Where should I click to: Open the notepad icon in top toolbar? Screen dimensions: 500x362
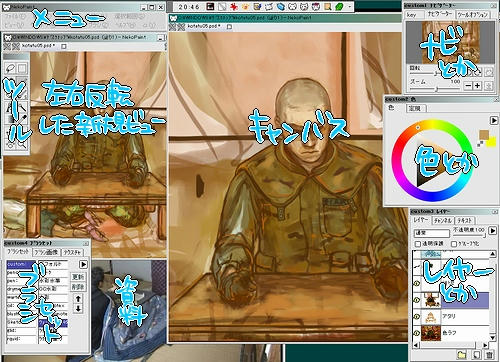[257, 6]
